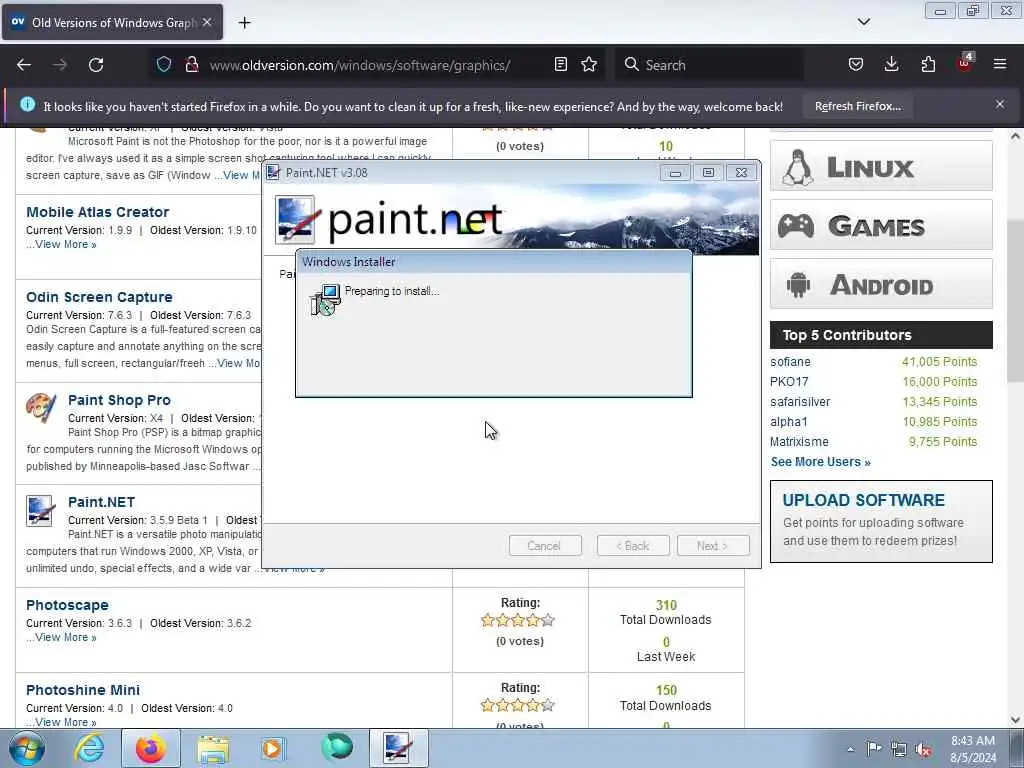The height and width of the screenshot is (768, 1024).
Task: Open tracking protection shield icon
Action: 164,65
